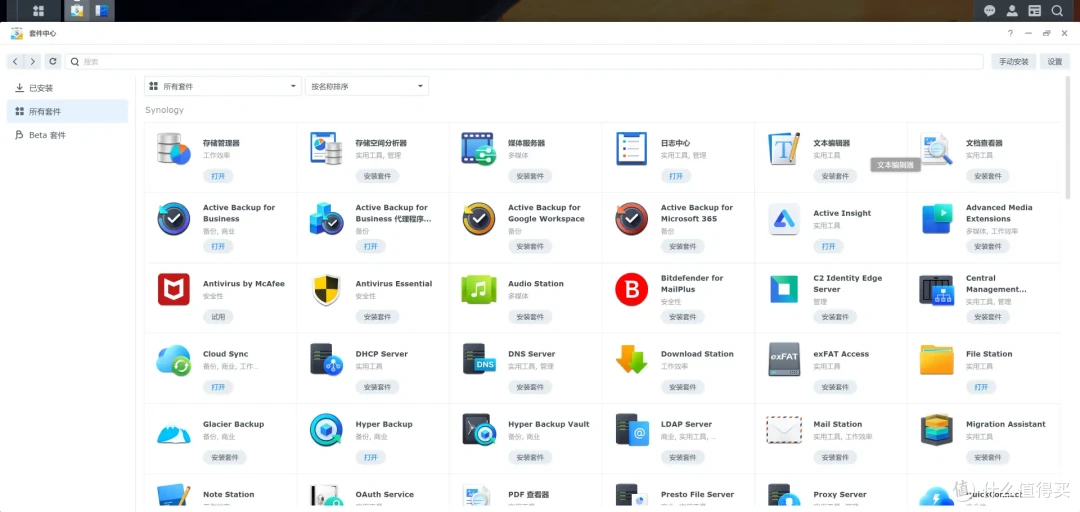This screenshot has height=512, width=1080.
Task: Click the Advanced Media Extensions icon
Action: point(937,219)
